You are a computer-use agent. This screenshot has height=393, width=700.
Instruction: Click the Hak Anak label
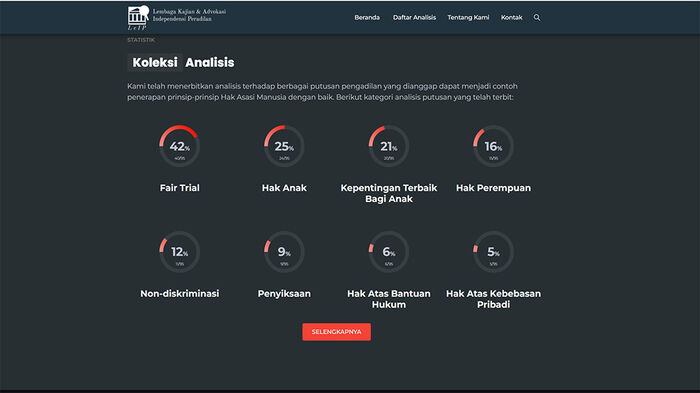pos(284,188)
